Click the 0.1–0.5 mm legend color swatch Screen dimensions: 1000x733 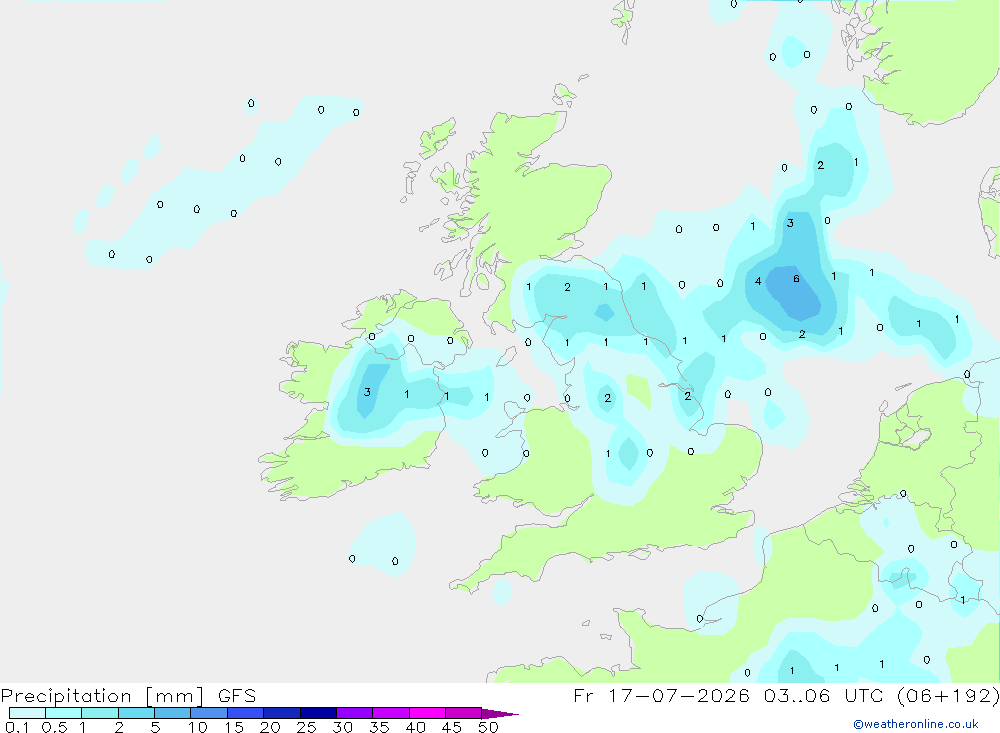(x=27, y=713)
